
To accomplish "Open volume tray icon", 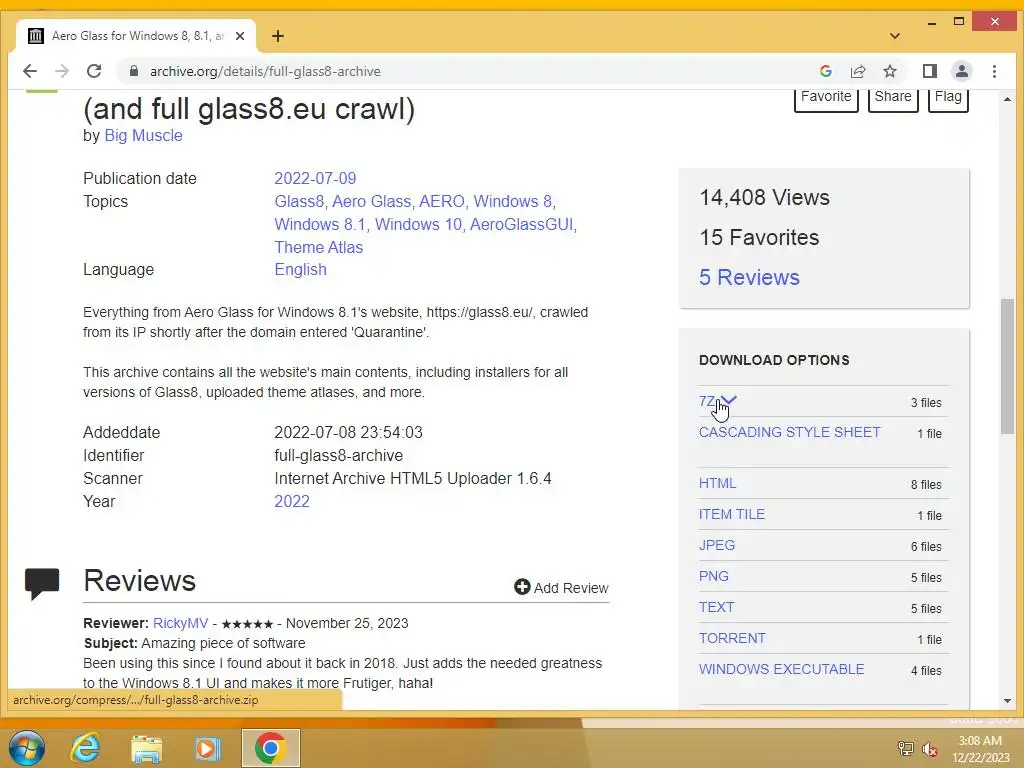I will coord(929,748).
